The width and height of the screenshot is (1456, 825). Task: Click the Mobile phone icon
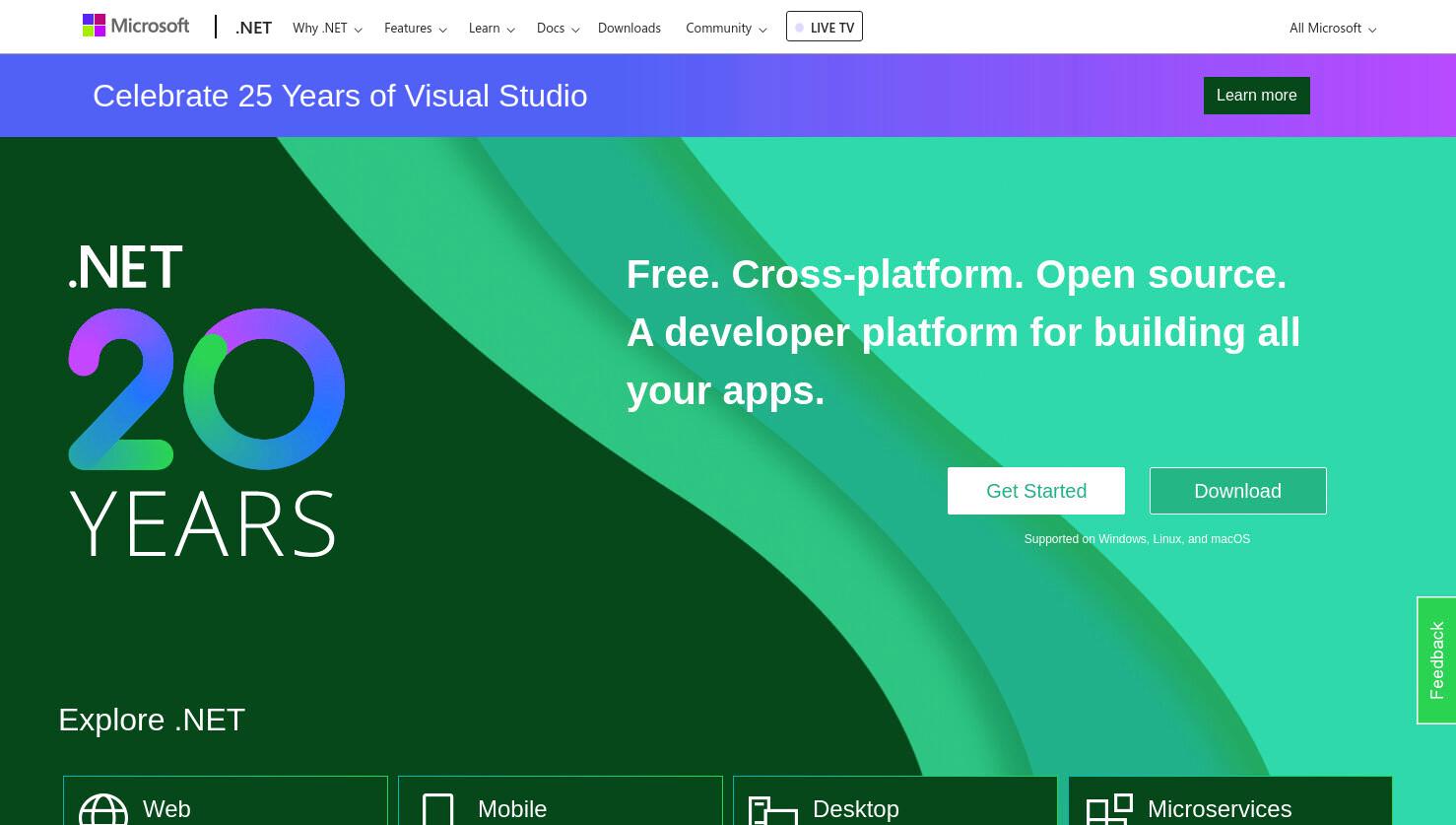click(438, 809)
